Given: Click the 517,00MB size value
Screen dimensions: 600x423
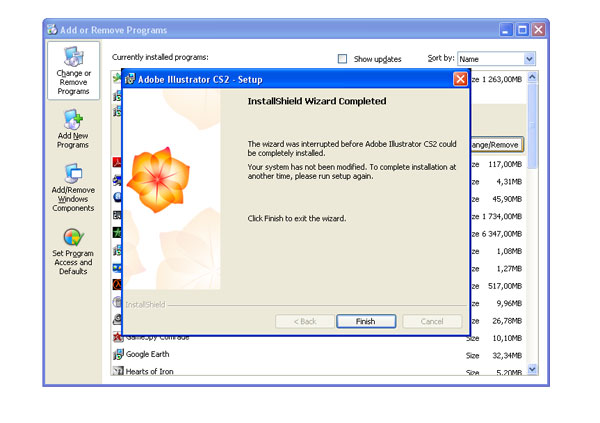Looking at the screenshot, I should point(505,286).
